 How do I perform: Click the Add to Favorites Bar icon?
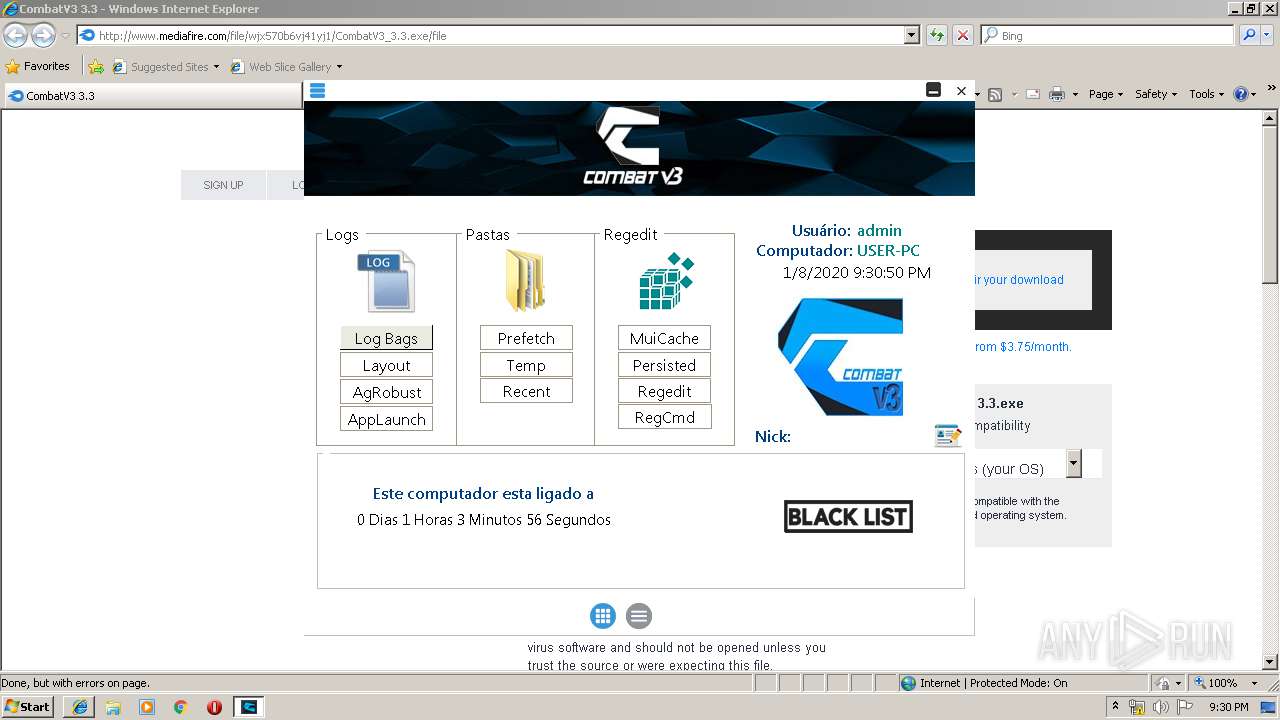click(96, 67)
